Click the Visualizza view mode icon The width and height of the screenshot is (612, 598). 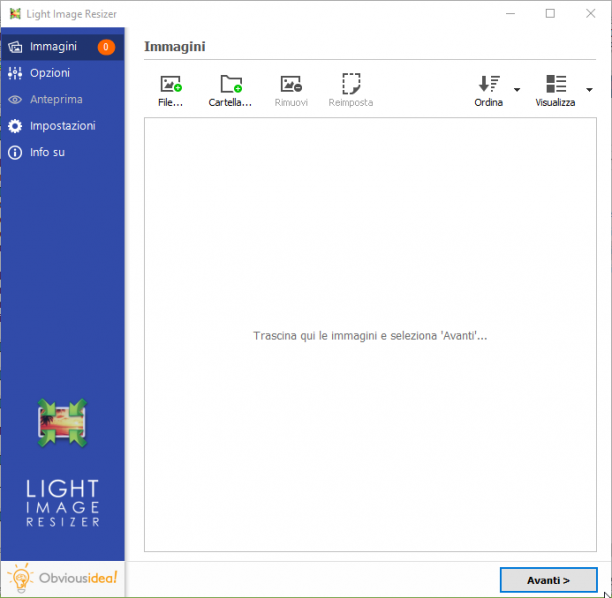pos(556,84)
